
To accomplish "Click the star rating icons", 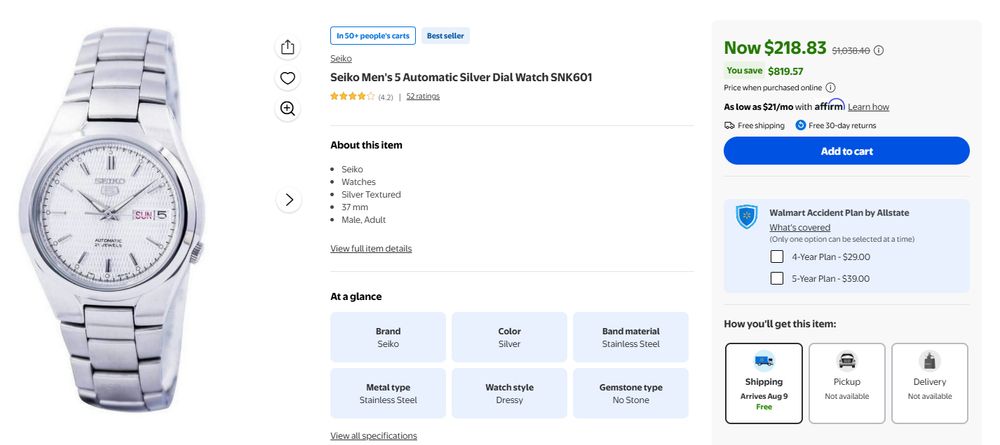I will click(352, 96).
